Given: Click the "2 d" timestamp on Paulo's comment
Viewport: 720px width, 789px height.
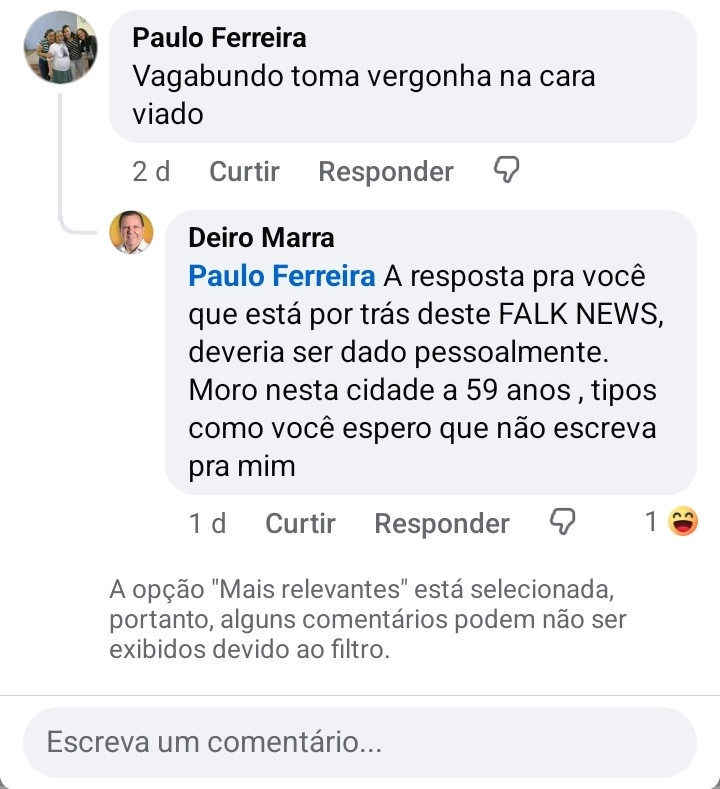Looking at the screenshot, I should pyautogui.click(x=151, y=172).
